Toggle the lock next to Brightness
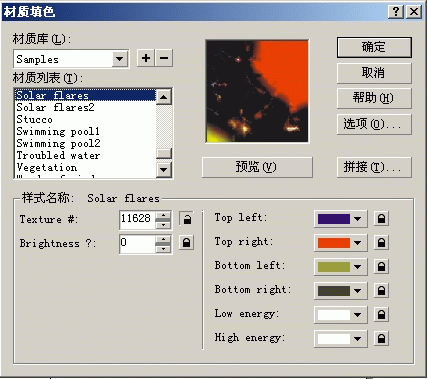Viewport: 428px width, 379px height. click(187, 243)
